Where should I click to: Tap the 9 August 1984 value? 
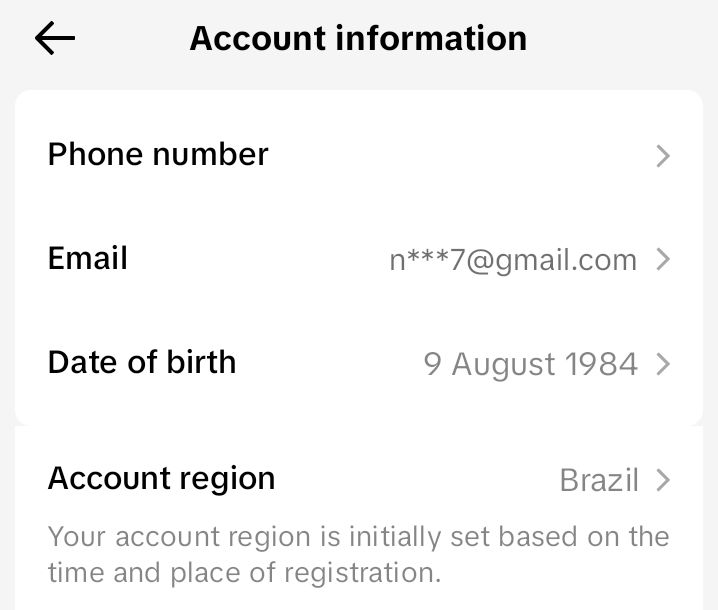[x=530, y=365]
